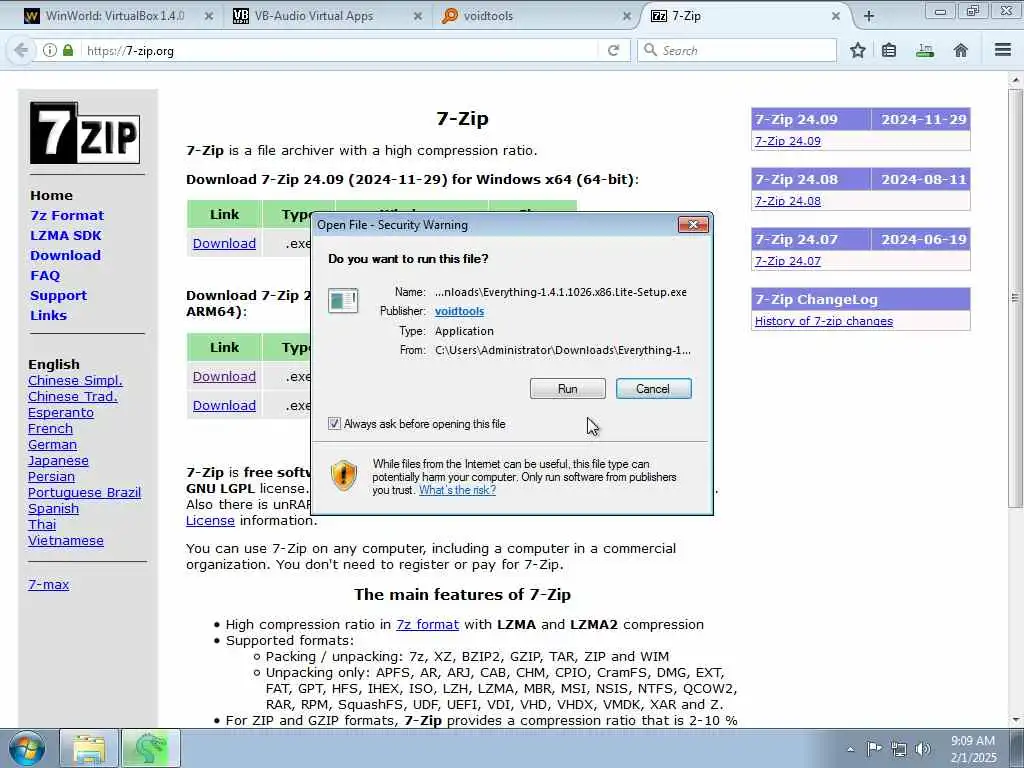Viewport: 1024px width, 768px height.
Task: Close the VB-Audio Virtual Apps tab
Action: point(418,16)
